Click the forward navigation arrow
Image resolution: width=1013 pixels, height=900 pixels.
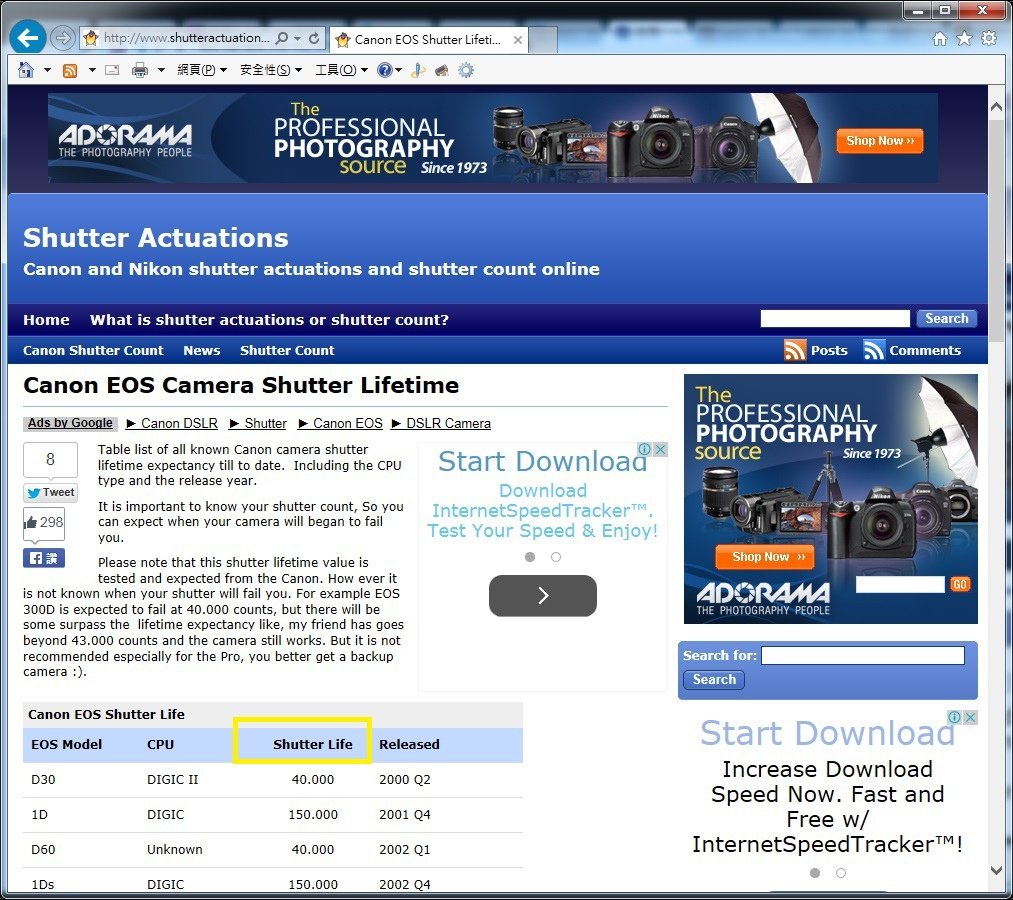[x=62, y=38]
